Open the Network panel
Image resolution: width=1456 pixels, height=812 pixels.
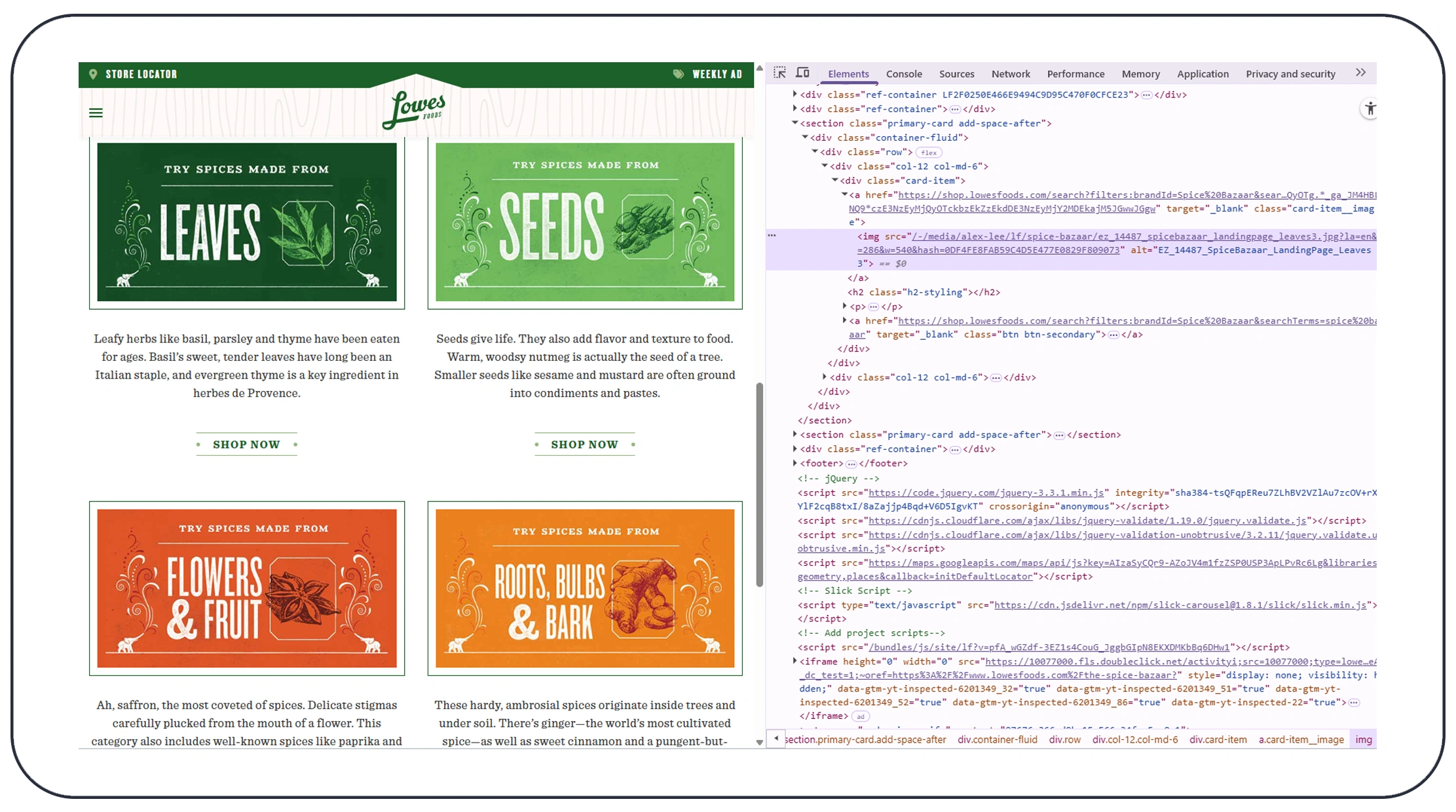pyautogui.click(x=1011, y=73)
